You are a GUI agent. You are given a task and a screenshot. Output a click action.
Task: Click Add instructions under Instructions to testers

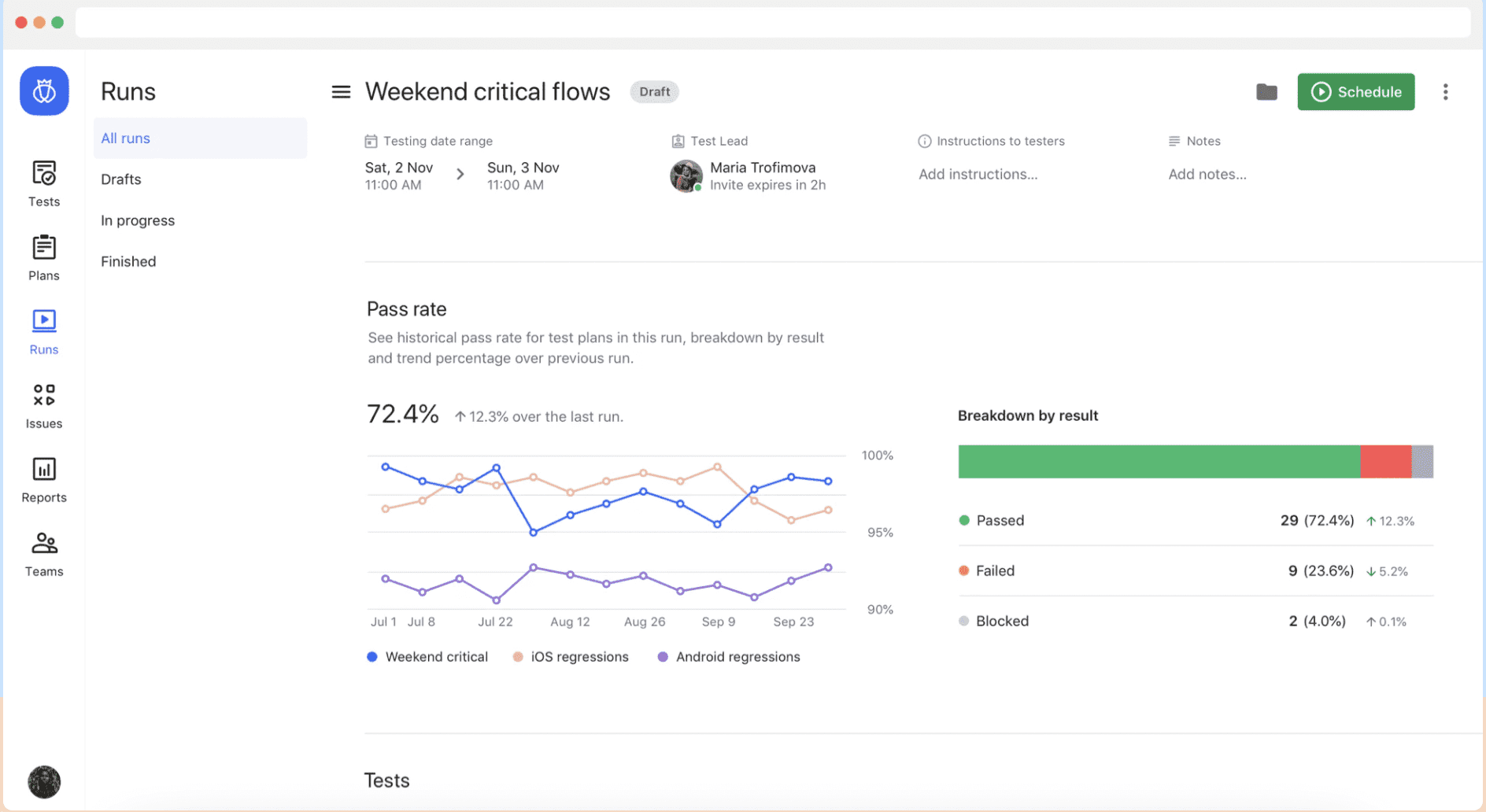coord(978,174)
